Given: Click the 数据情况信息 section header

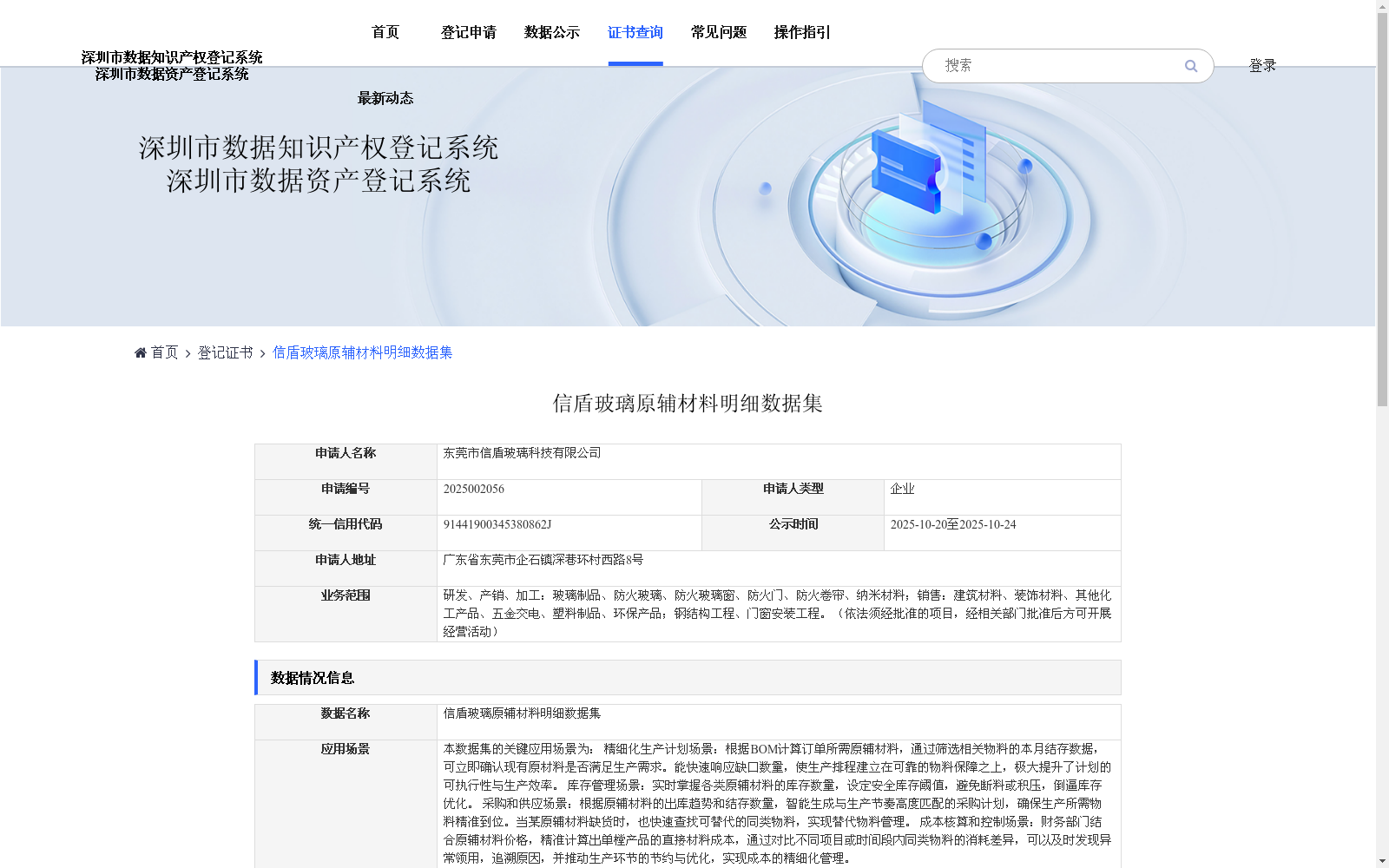Looking at the screenshot, I should pos(688,678).
